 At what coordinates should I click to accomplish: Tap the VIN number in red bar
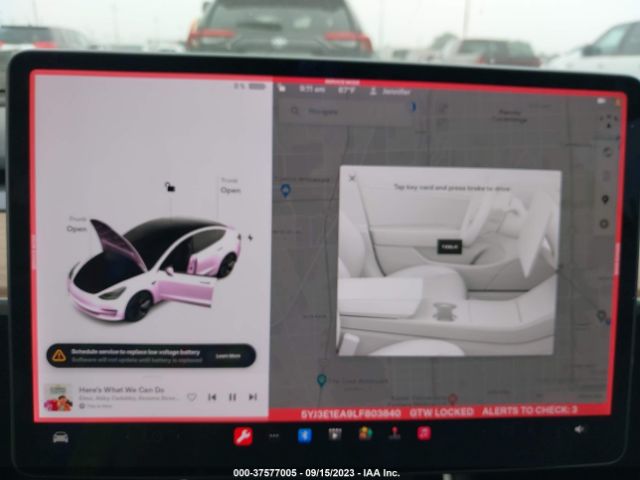(x=351, y=414)
